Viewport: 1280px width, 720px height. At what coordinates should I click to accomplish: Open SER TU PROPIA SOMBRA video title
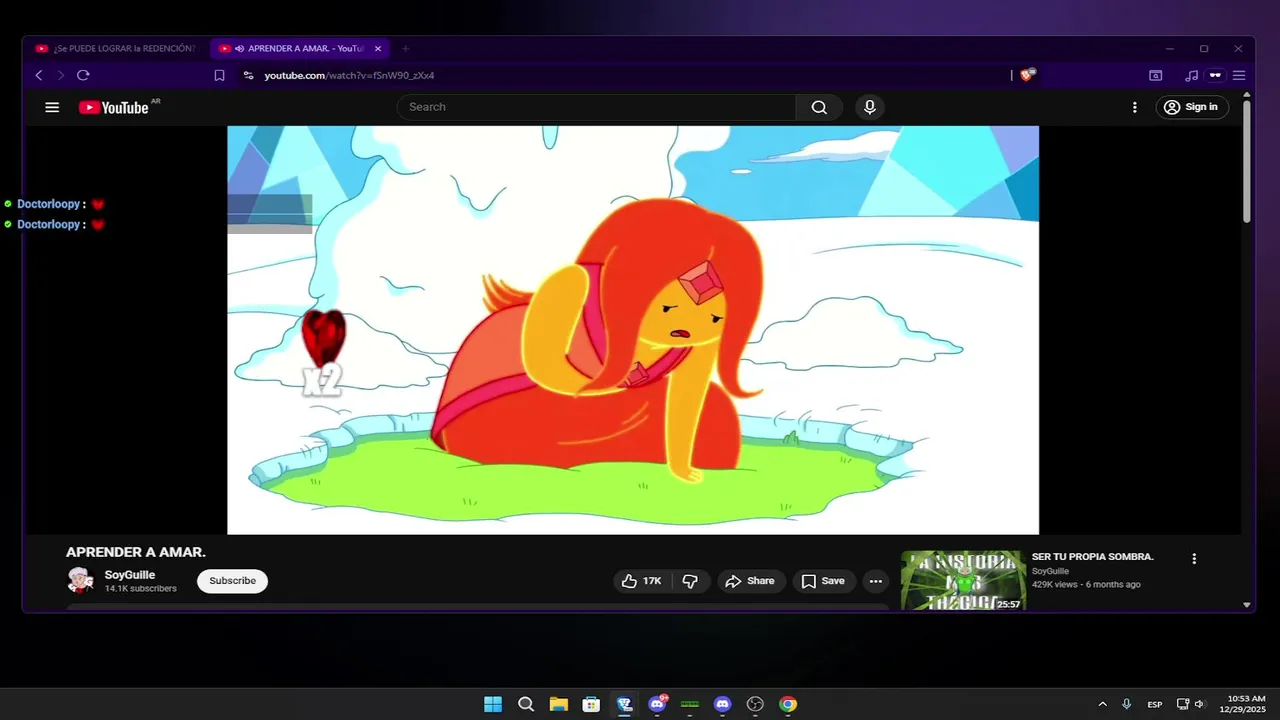pos(1093,557)
